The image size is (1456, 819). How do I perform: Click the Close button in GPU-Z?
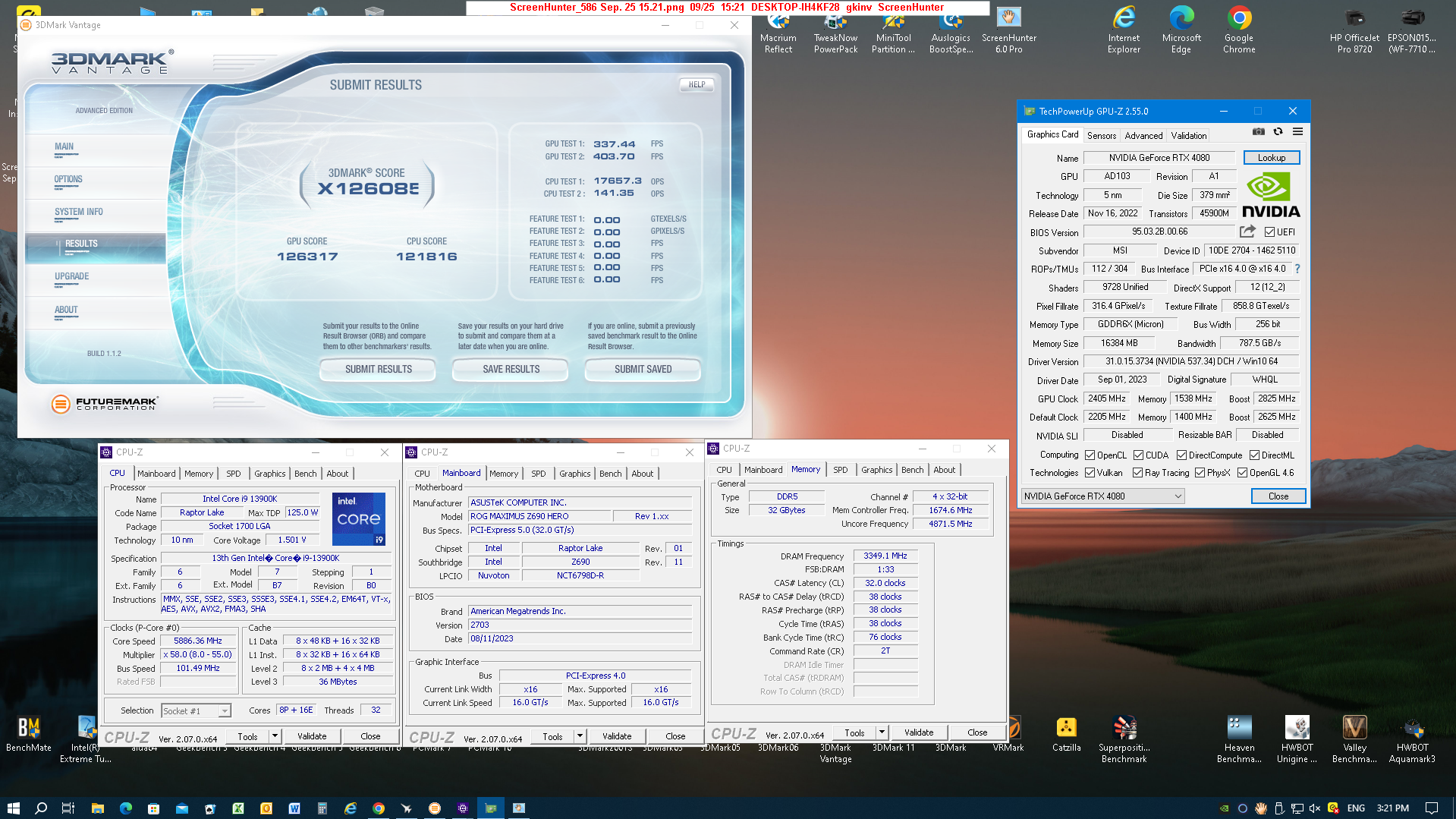click(1278, 496)
